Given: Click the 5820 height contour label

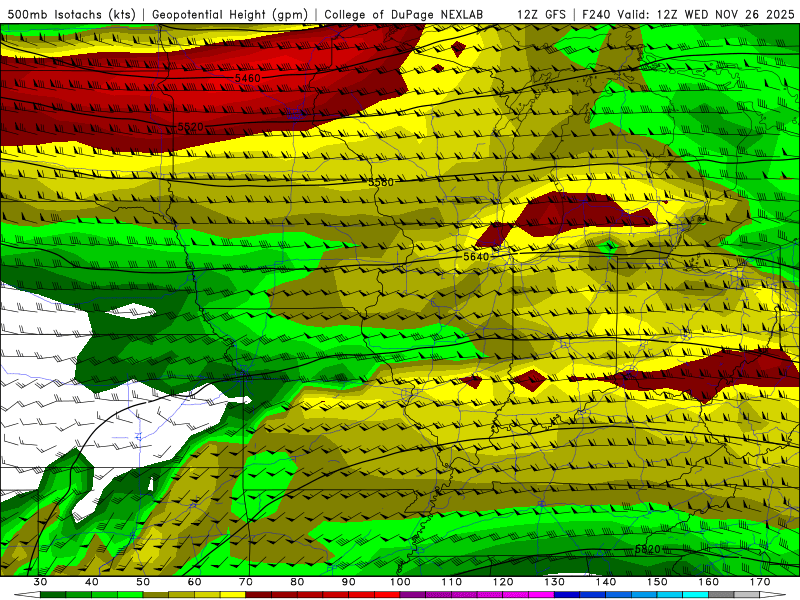Looking at the screenshot, I should pos(647,549).
